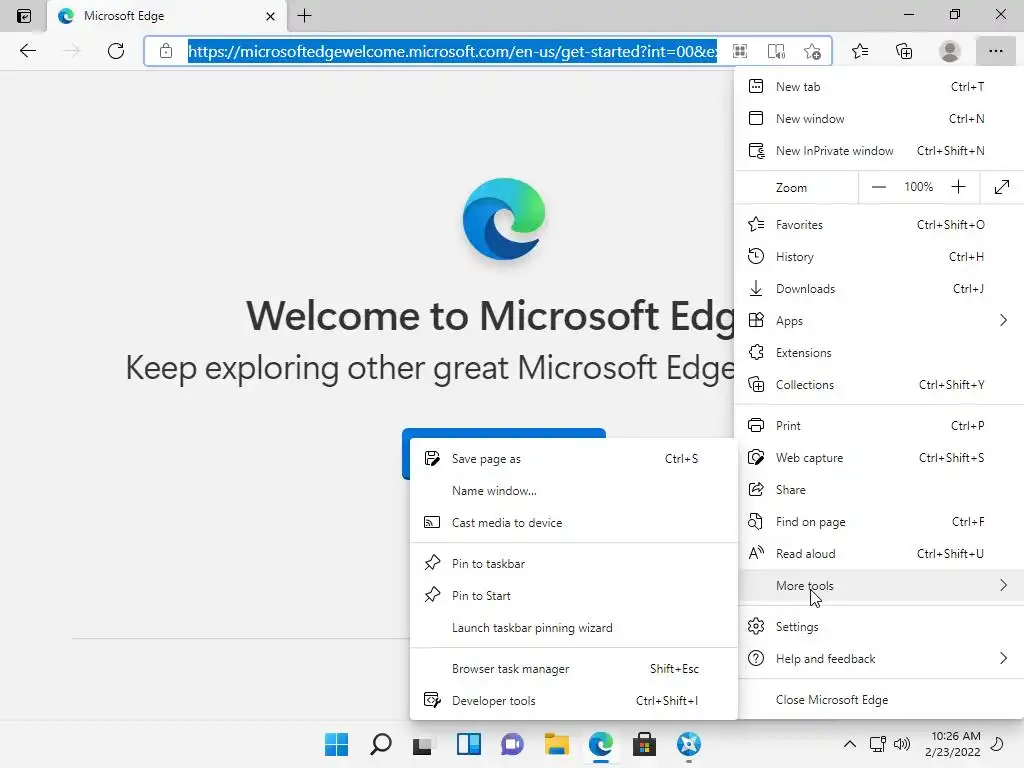This screenshot has width=1024, height=768.
Task: Select Cast media to device
Action: 573,523
